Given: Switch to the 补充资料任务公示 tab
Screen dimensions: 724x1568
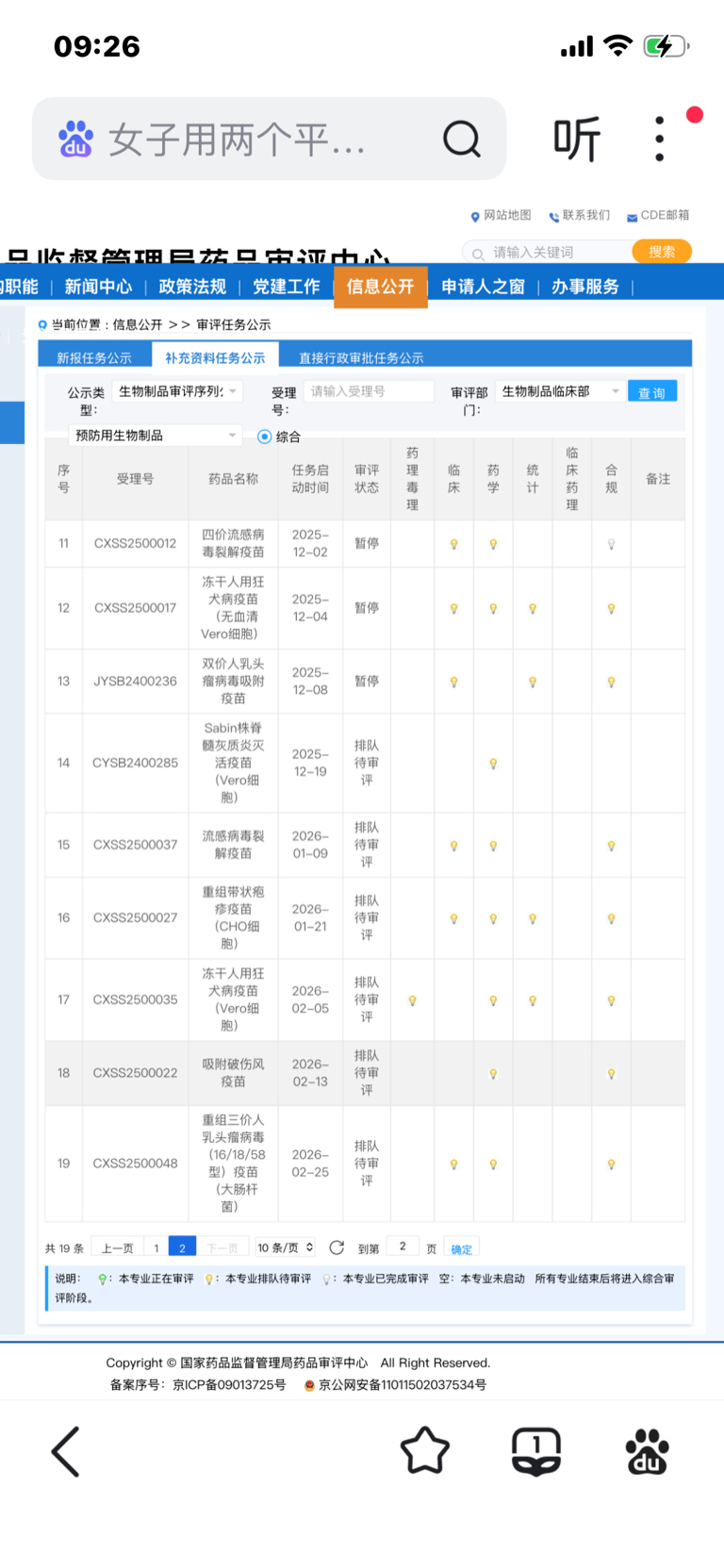Looking at the screenshot, I should click(x=215, y=357).
